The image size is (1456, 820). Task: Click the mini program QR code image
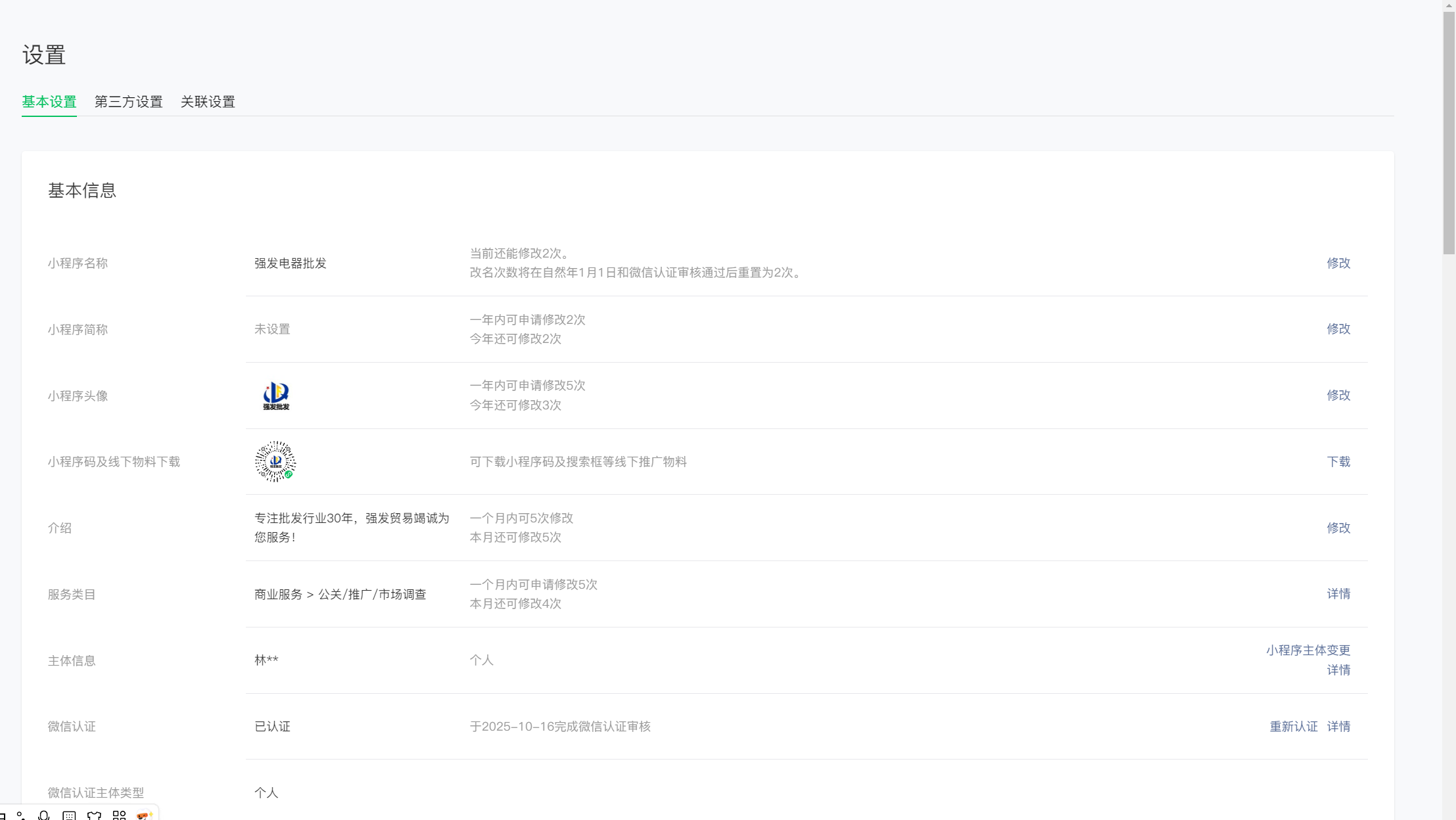275,461
